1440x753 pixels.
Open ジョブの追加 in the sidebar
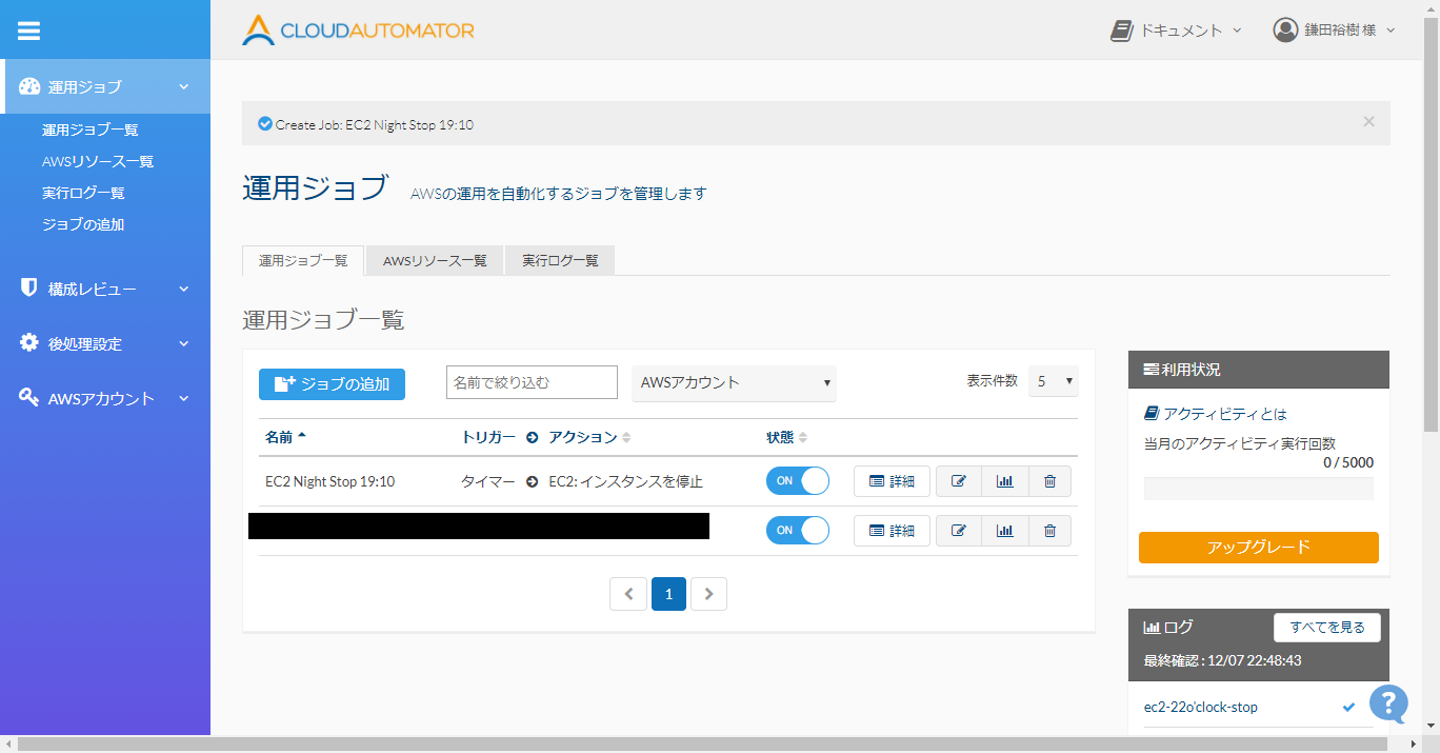pos(83,225)
